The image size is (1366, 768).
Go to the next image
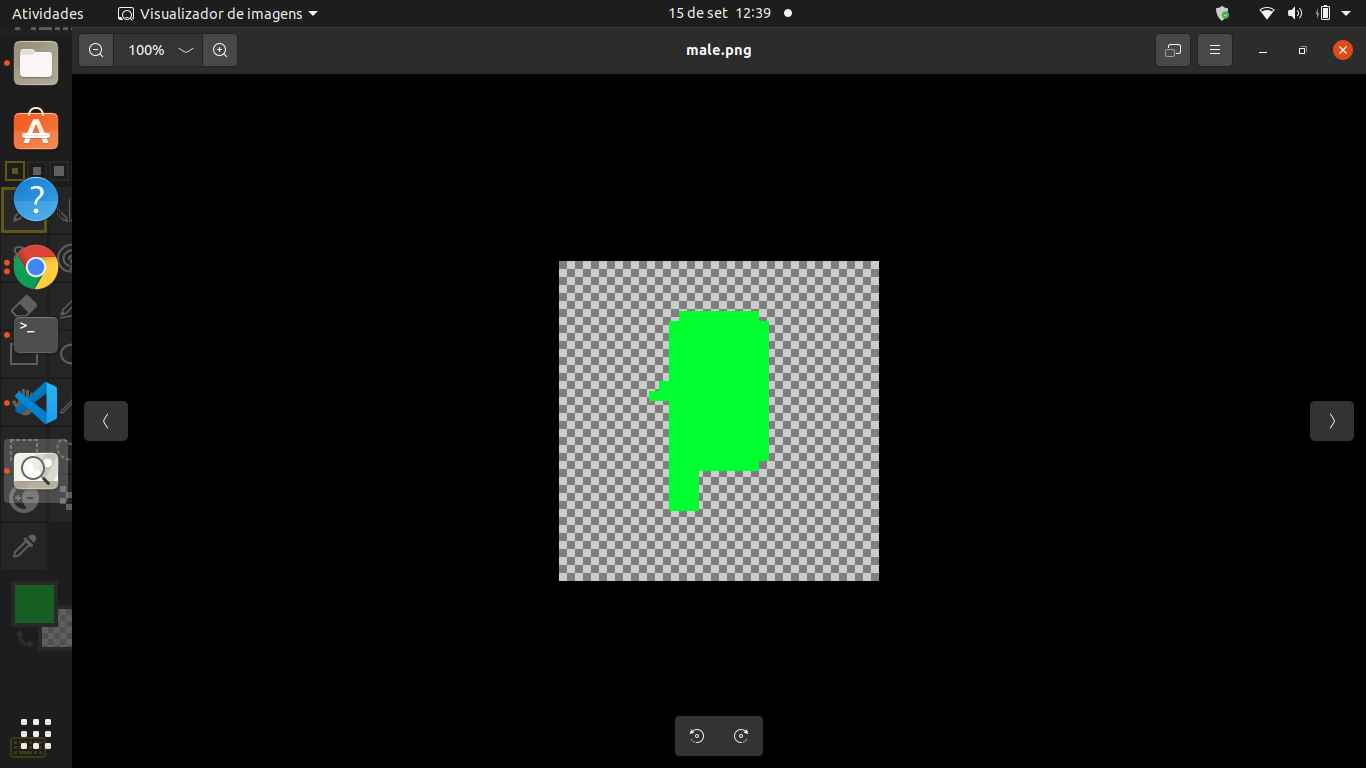coord(1332,421)
